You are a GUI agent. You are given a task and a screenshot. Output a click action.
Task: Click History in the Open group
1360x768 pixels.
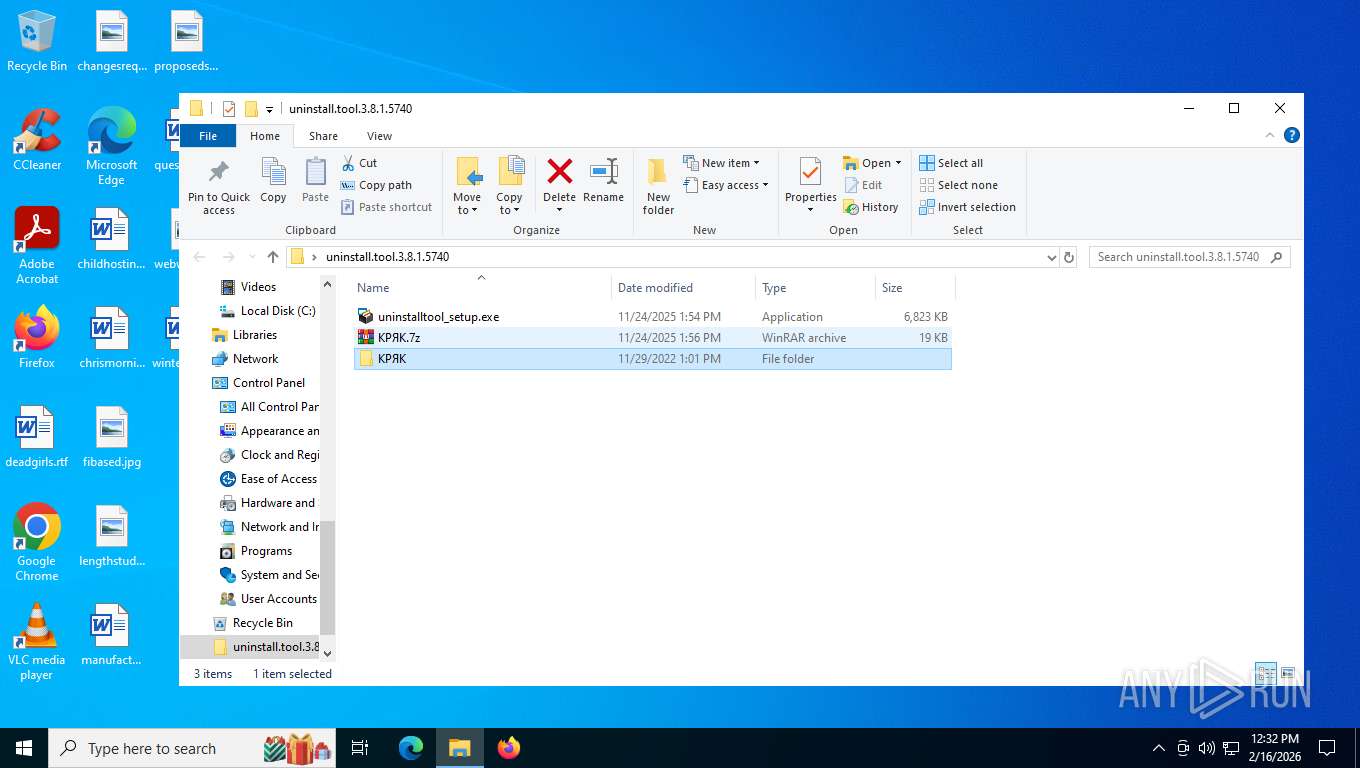[x=871, y=207]
